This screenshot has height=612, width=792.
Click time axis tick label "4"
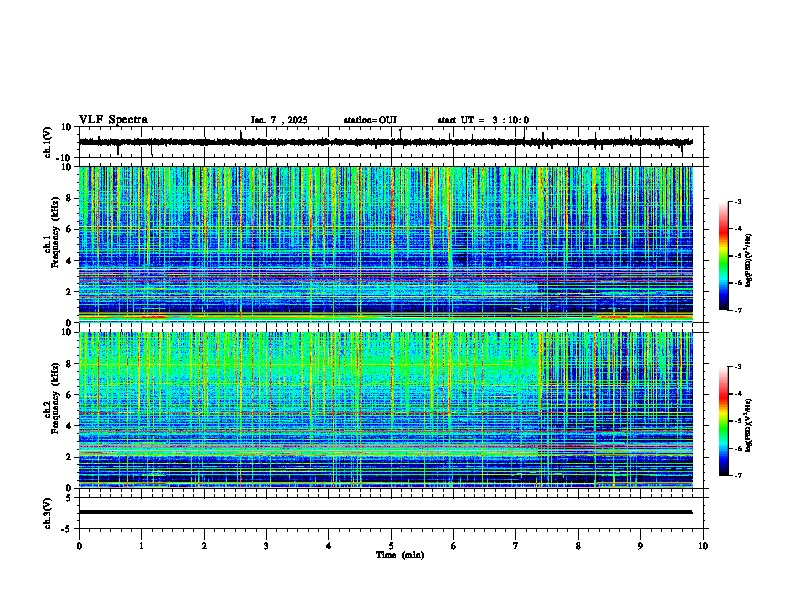click(x=329, y=546)
